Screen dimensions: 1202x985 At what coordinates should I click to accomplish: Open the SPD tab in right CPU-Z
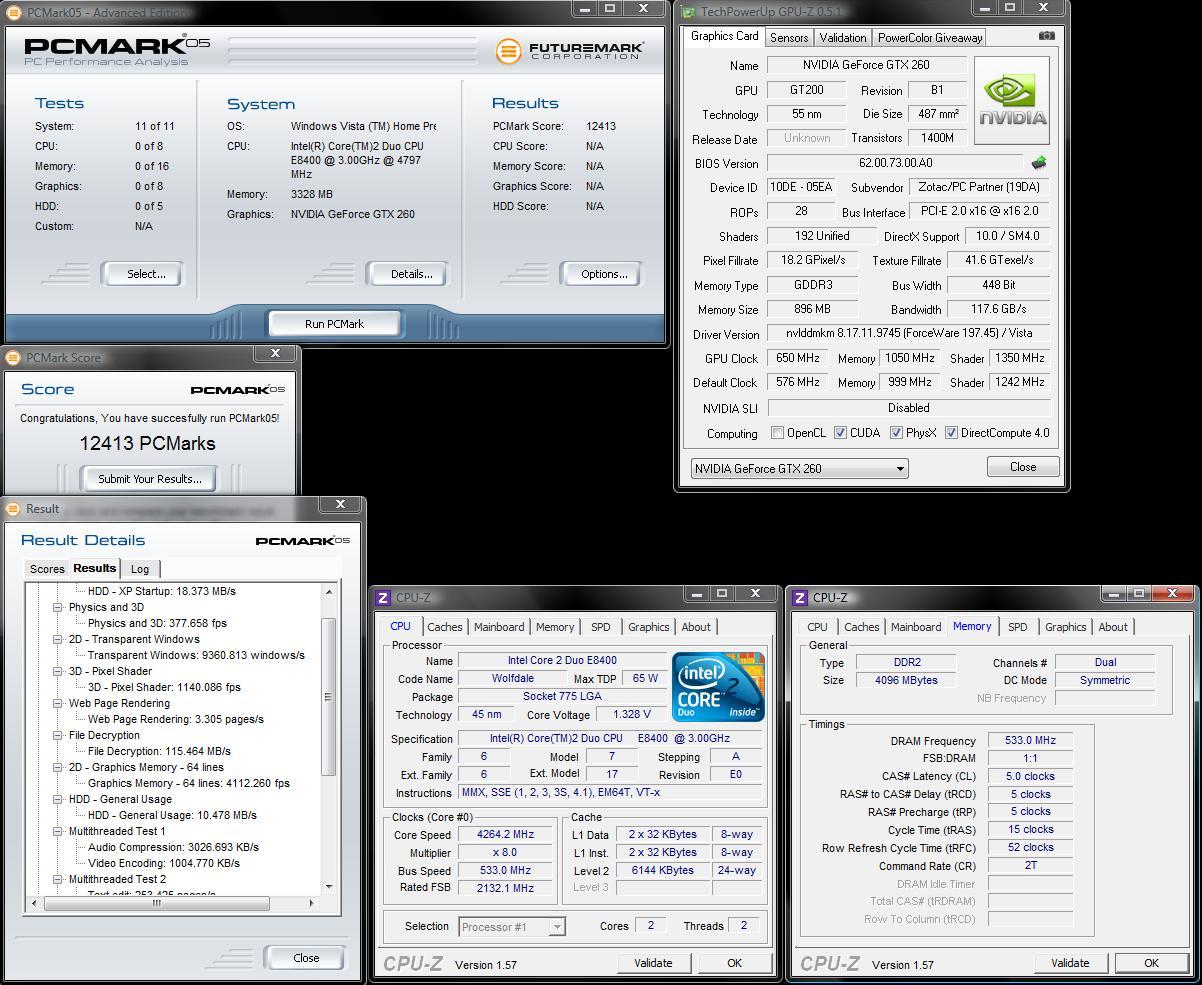click(x=1017, y=627)
